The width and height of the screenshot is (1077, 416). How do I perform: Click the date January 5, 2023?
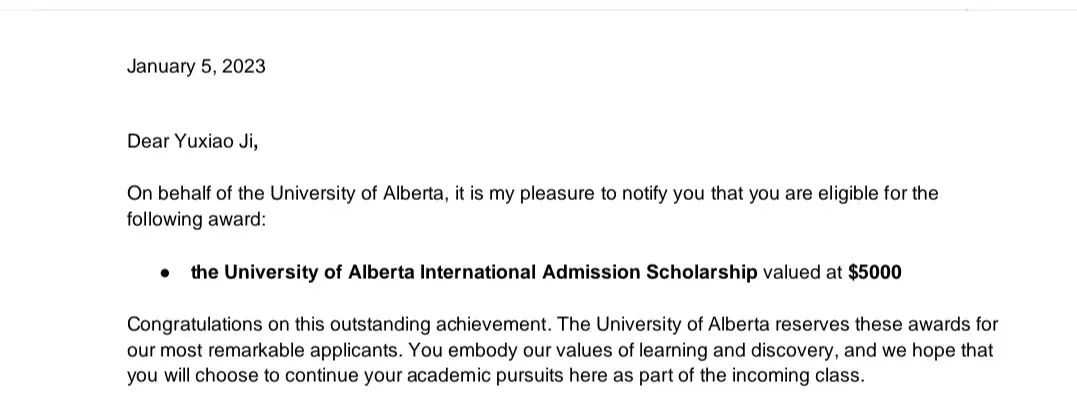[196, 67]
